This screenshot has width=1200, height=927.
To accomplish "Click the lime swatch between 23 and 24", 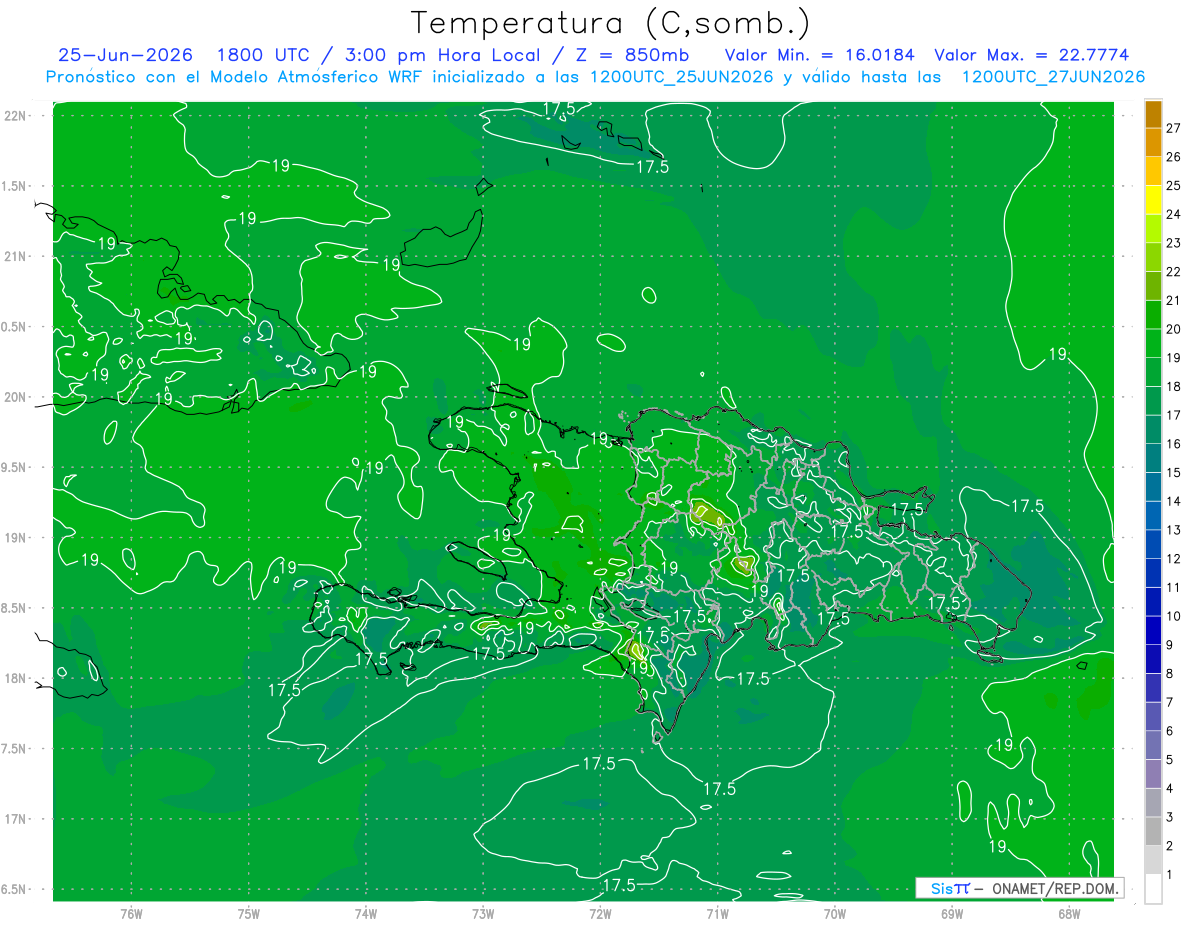I will [x=1153, y=228].
